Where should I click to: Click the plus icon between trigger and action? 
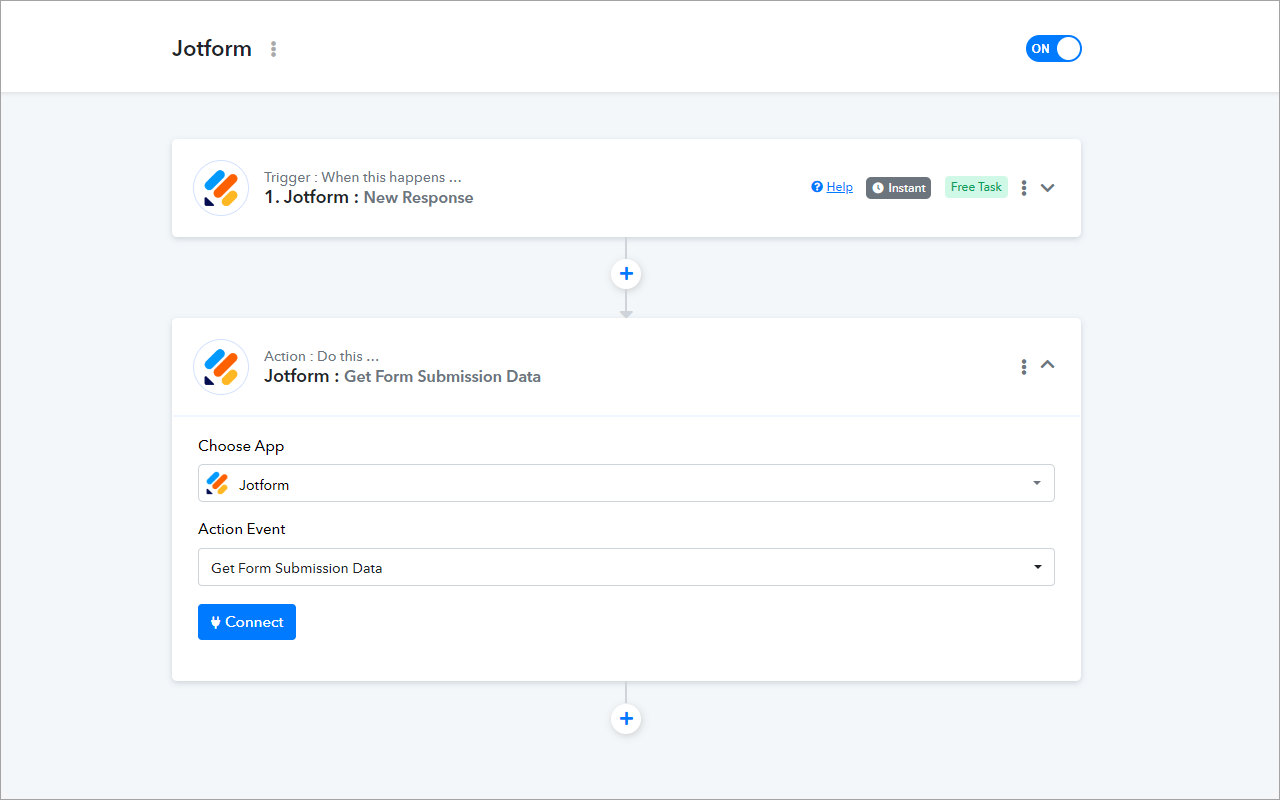(x=626, y=273)
